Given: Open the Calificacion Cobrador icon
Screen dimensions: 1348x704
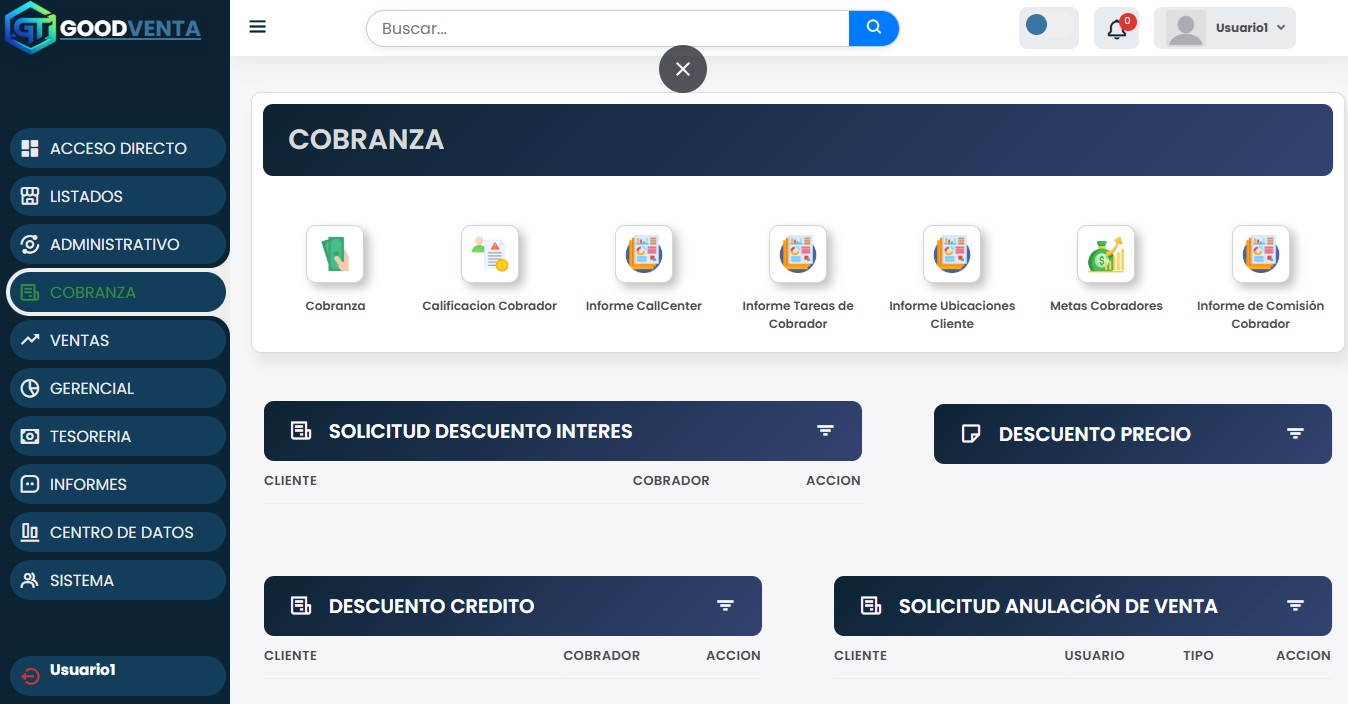Looking at the screenshot, I should (x=490, y=254).
